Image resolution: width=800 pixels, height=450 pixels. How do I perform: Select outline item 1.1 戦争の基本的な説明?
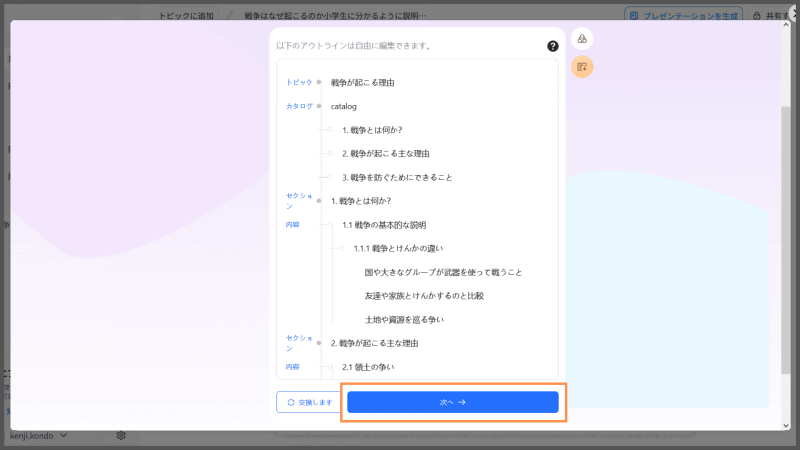384,225
